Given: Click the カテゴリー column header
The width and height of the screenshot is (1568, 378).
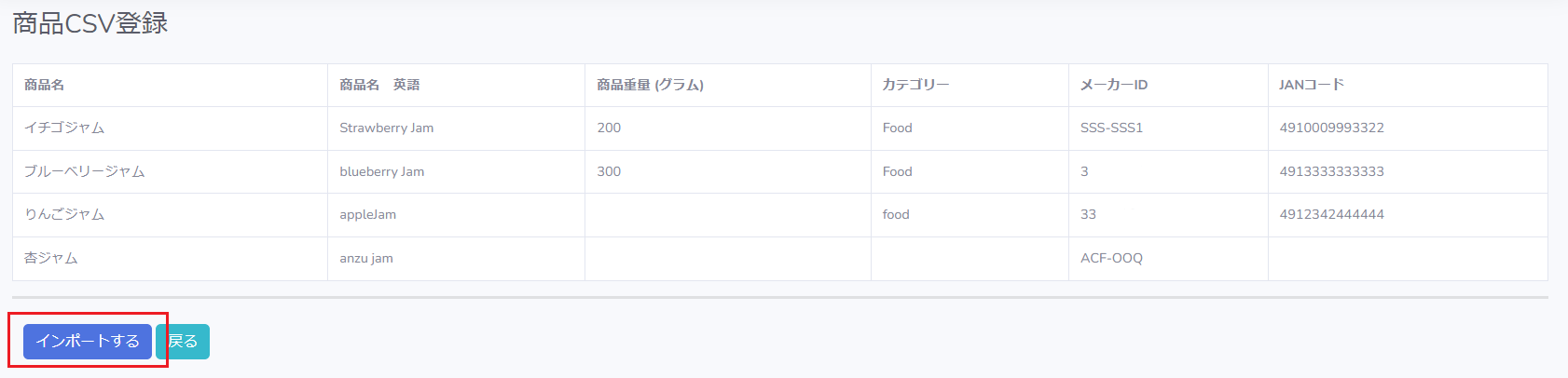Looking at the screenshot, I should pyautogui.click(x=915, y=85).
